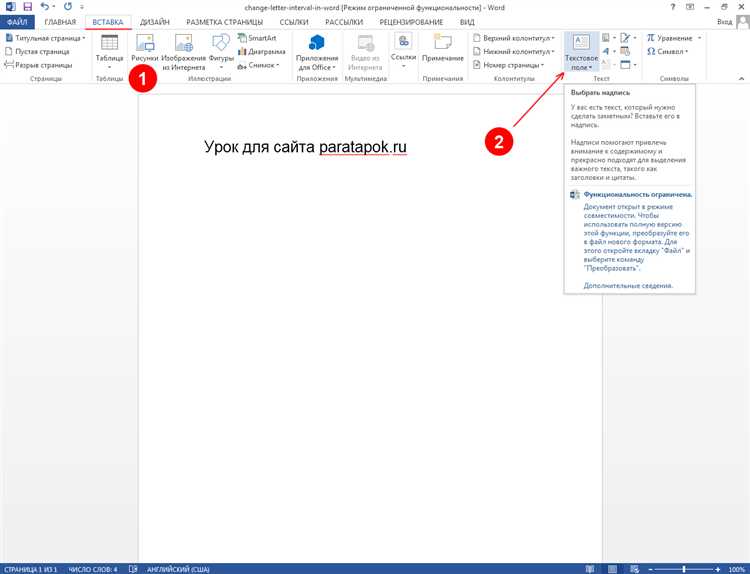
Task: Click the Функциональность ограничена link in tooltip
Action: [638, 195]
